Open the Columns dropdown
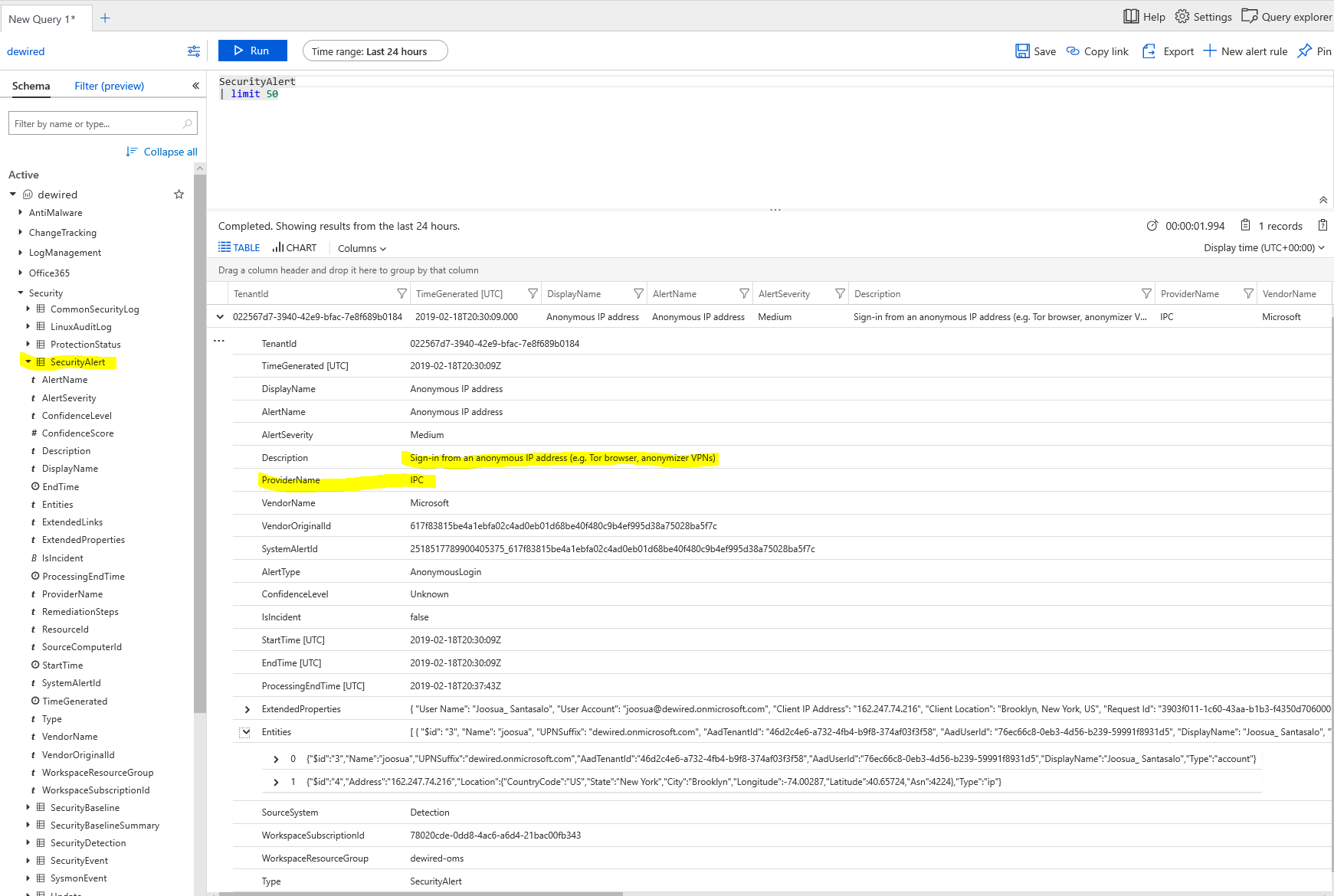Image resolution: width=1334 pixels, height=896 pixels. point(362,249)
